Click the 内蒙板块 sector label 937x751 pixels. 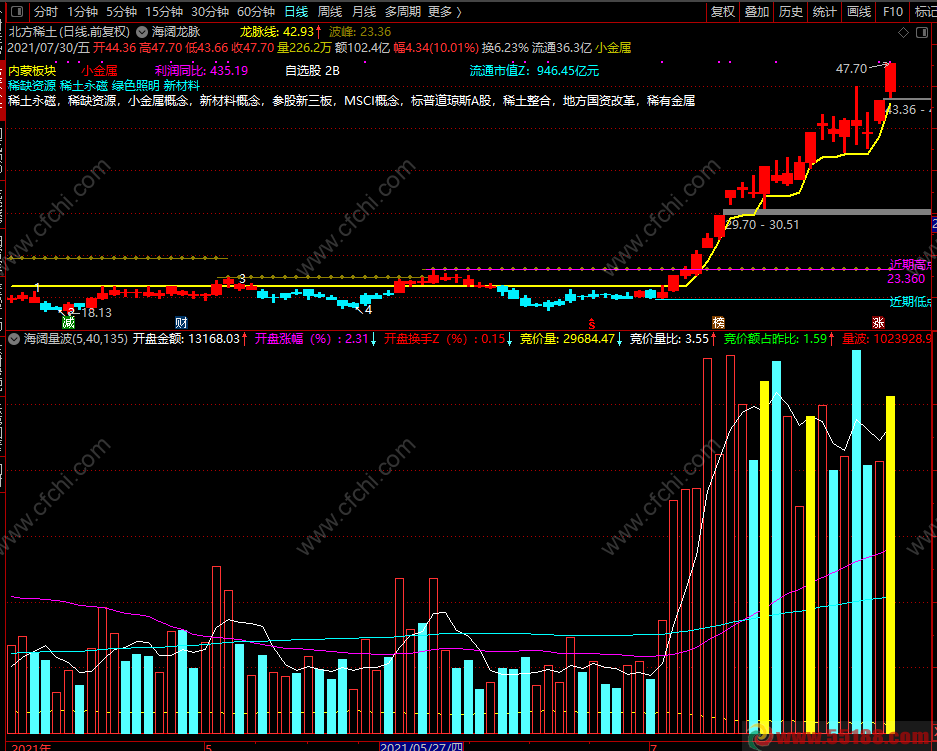[x=32, y=71]
